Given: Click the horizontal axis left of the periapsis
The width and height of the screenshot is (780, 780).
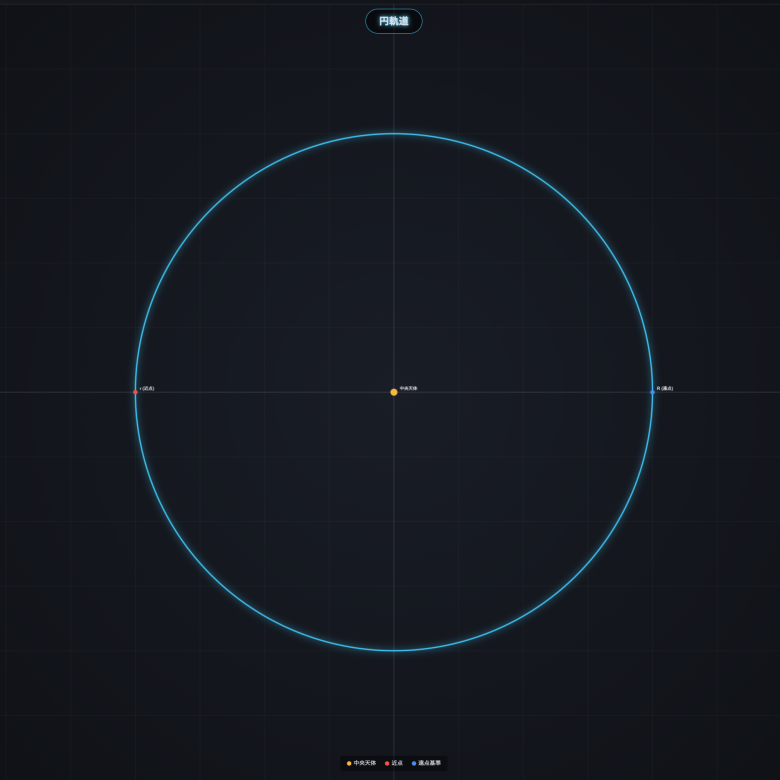Looking at the screenshot, I should (x=68, y=392).
